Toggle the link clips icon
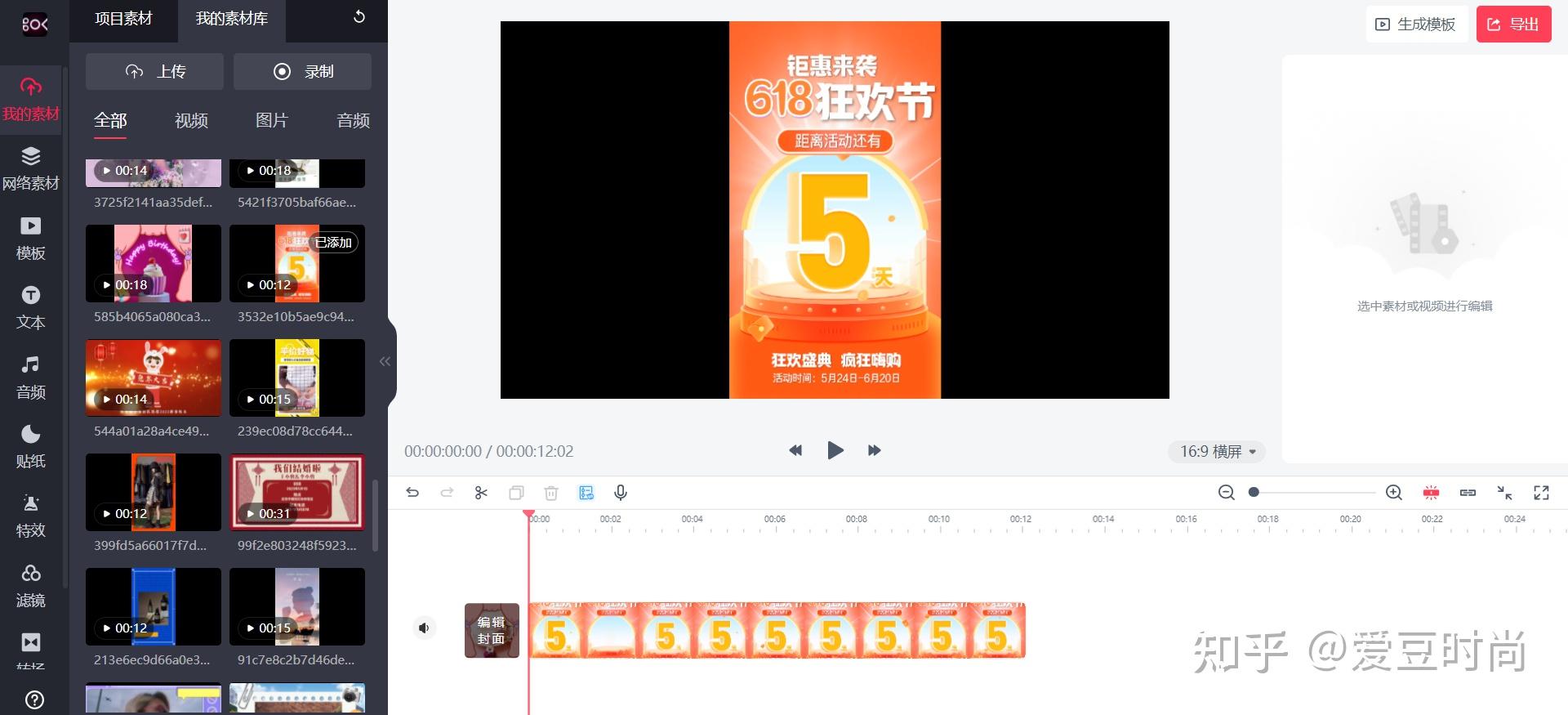Screen dimensions: 1568x715 (x=1468, y=493)
